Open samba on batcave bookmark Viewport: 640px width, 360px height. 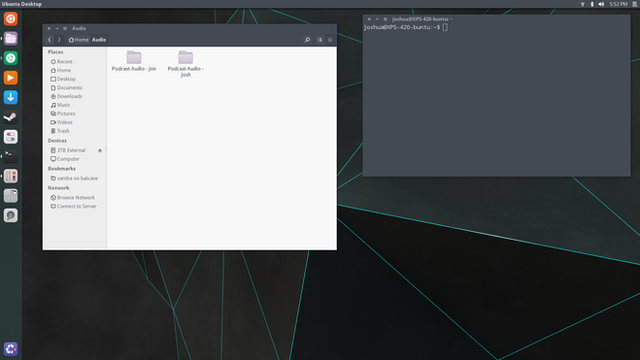(x=74, y=178)
